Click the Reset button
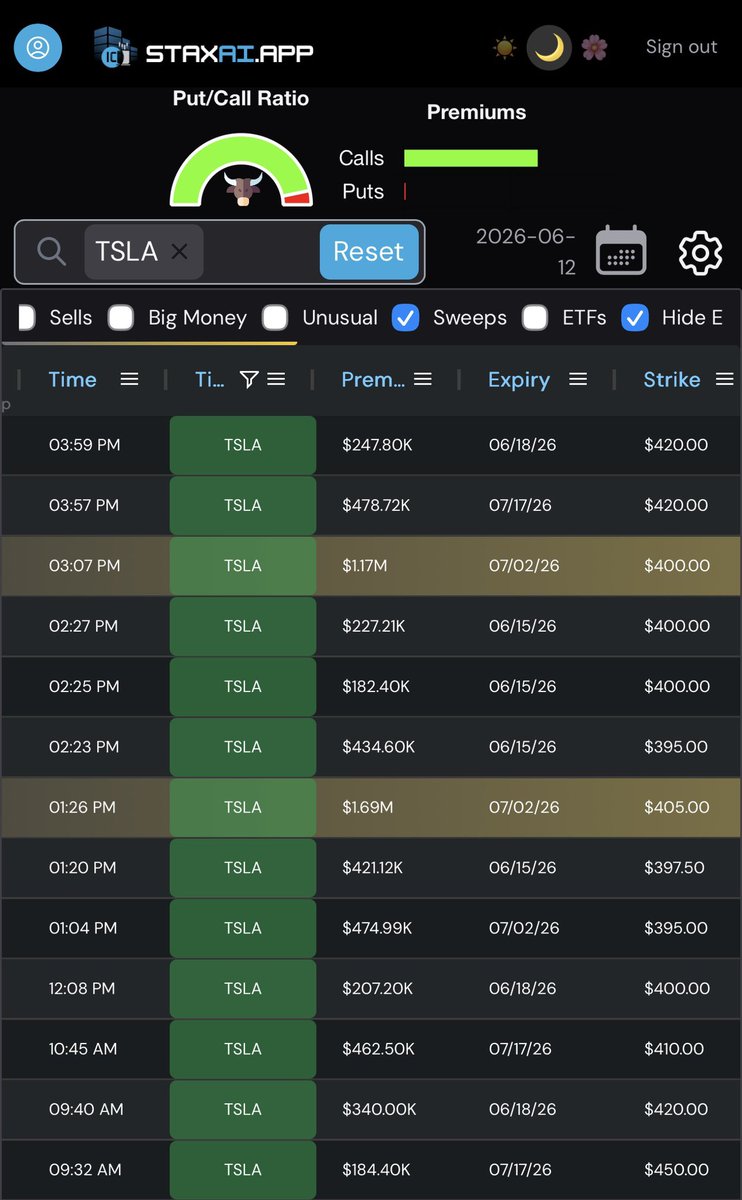The height and width of the screenshot is (1200, 742). coord(368,252)
